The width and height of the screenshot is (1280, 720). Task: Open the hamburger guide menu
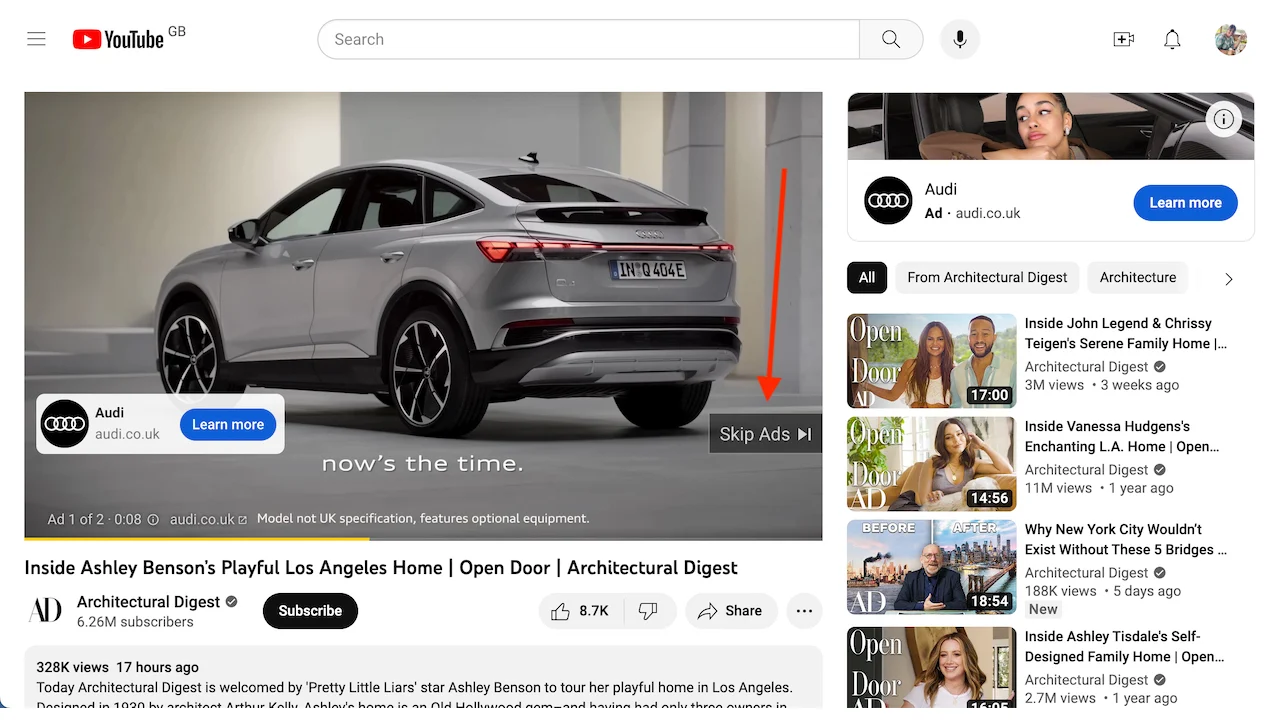[37, 39]
